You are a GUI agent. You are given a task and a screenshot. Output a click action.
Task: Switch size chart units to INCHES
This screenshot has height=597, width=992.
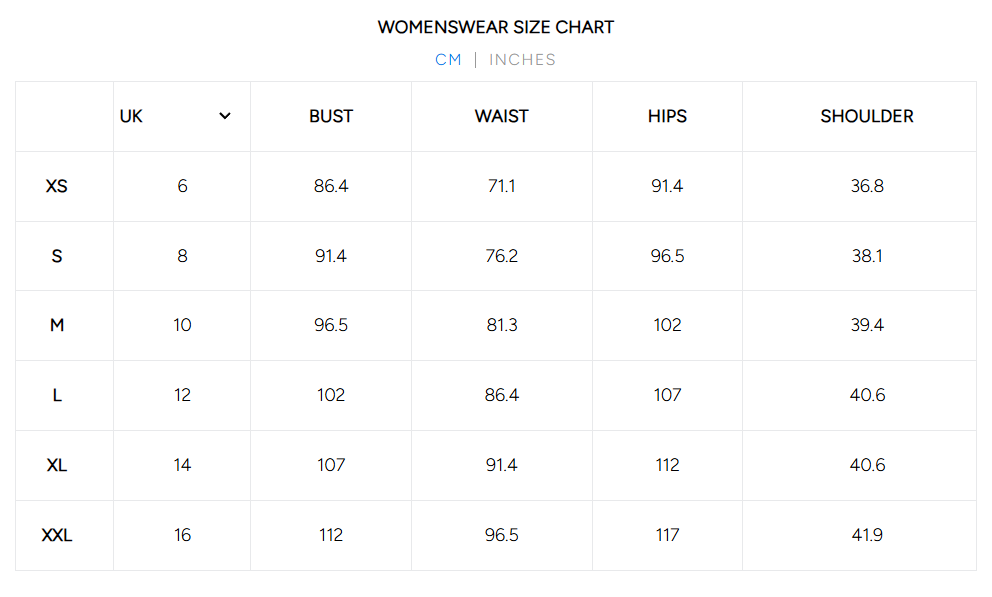pos(522,60)
